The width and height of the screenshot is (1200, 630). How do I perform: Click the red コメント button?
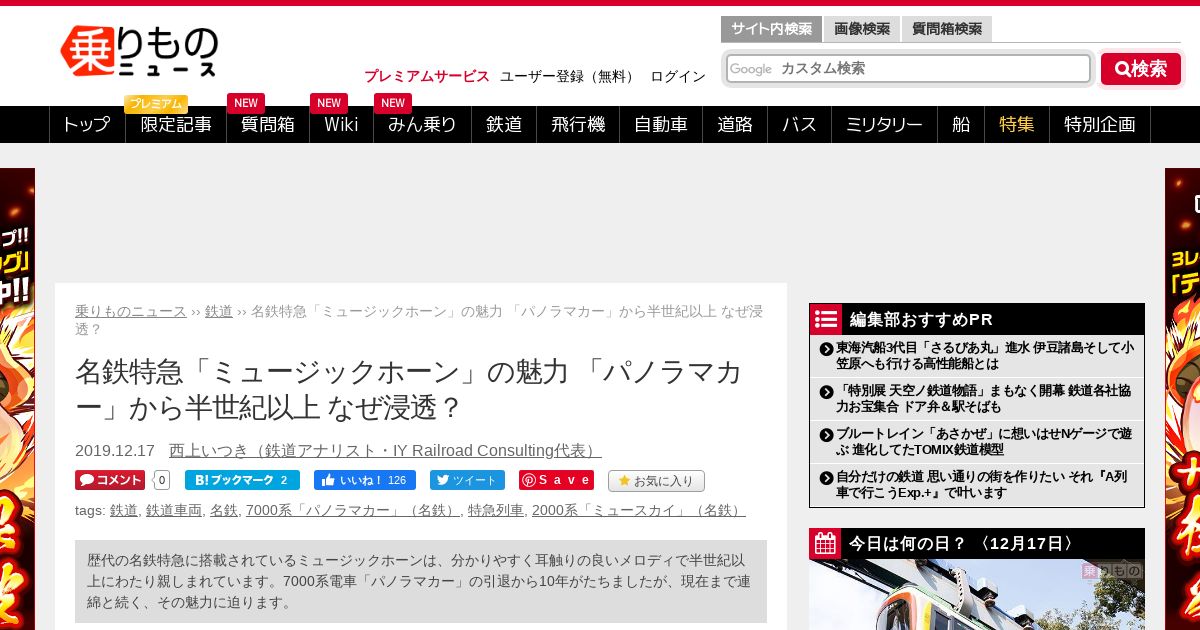tap(110, 480)
